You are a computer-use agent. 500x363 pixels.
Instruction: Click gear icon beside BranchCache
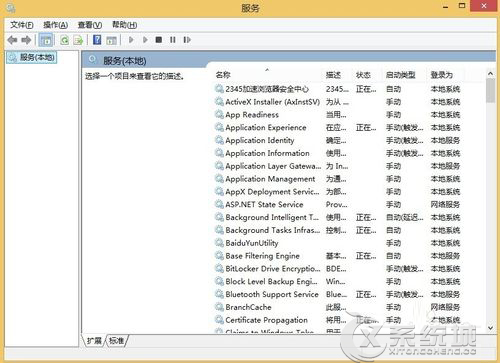click(x=219, y=307)
